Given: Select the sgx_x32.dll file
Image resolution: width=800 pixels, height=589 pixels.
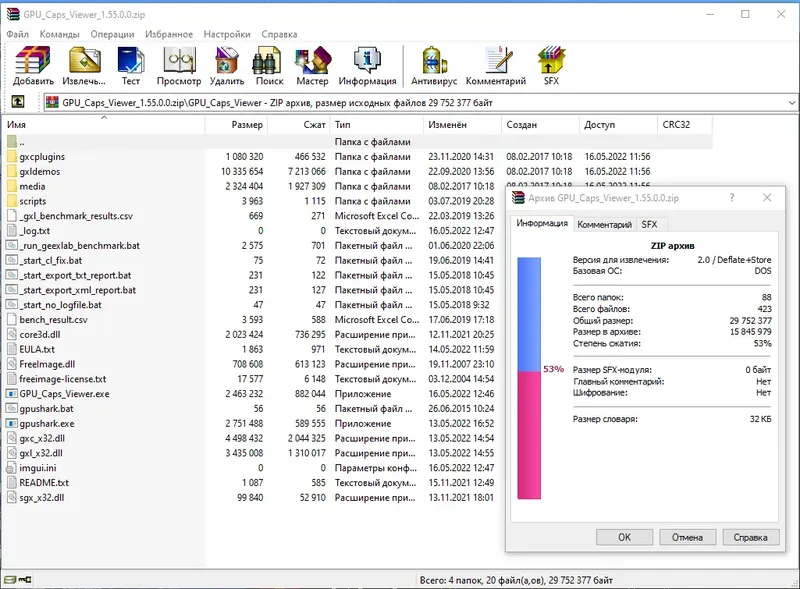Looking at the screenshot, I should 42,497.
